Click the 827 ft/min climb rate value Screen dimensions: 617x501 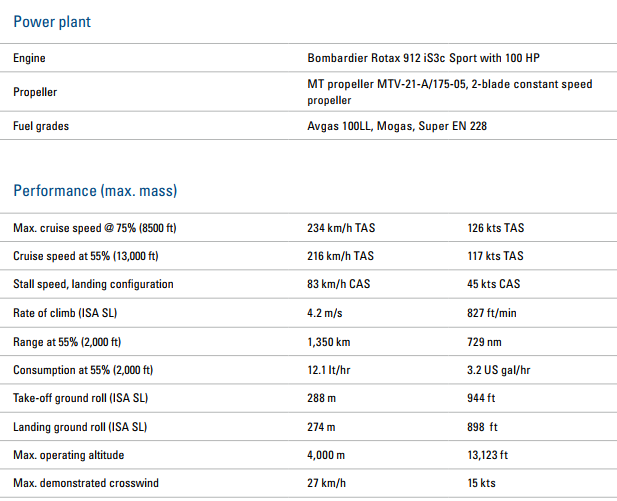click(492, 313)
